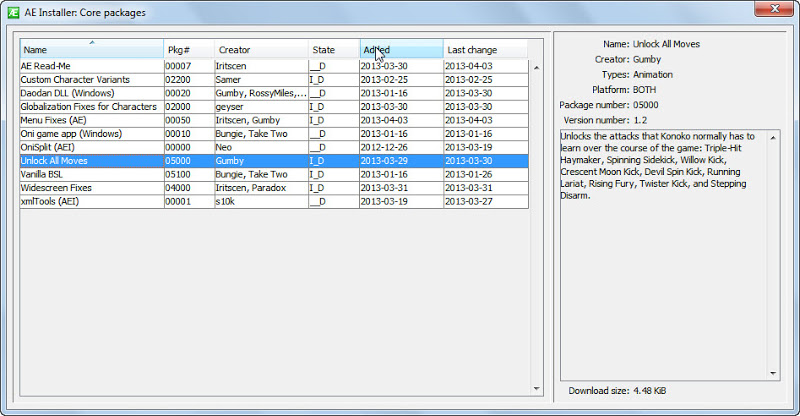Viewport: 800px width, 416px height.
Task: Sort packages by Last change column
Action: (486, 50)
